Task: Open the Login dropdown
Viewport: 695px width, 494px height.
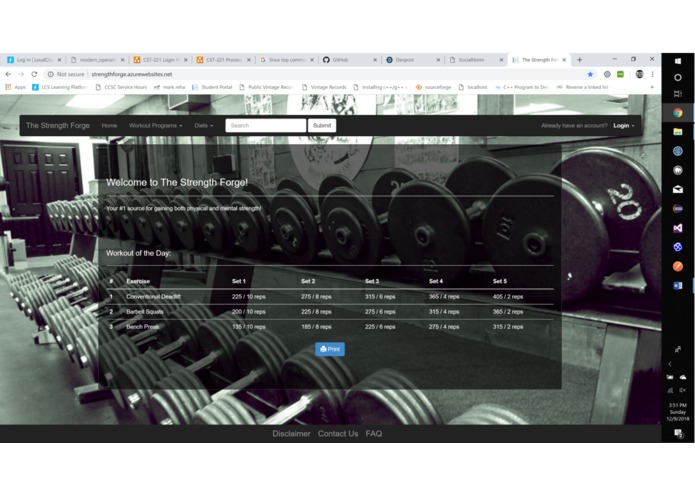Action: pos(624,125)
